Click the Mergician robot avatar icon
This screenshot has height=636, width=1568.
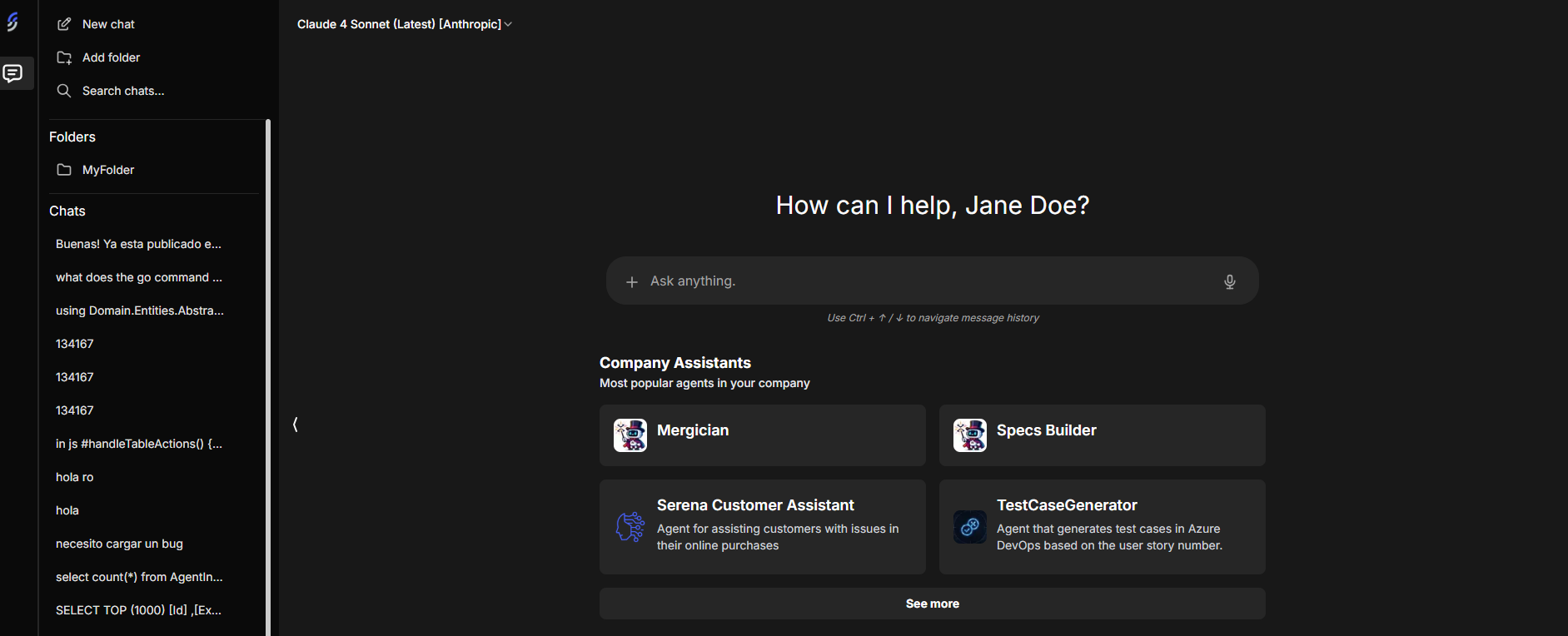(630, 435)
